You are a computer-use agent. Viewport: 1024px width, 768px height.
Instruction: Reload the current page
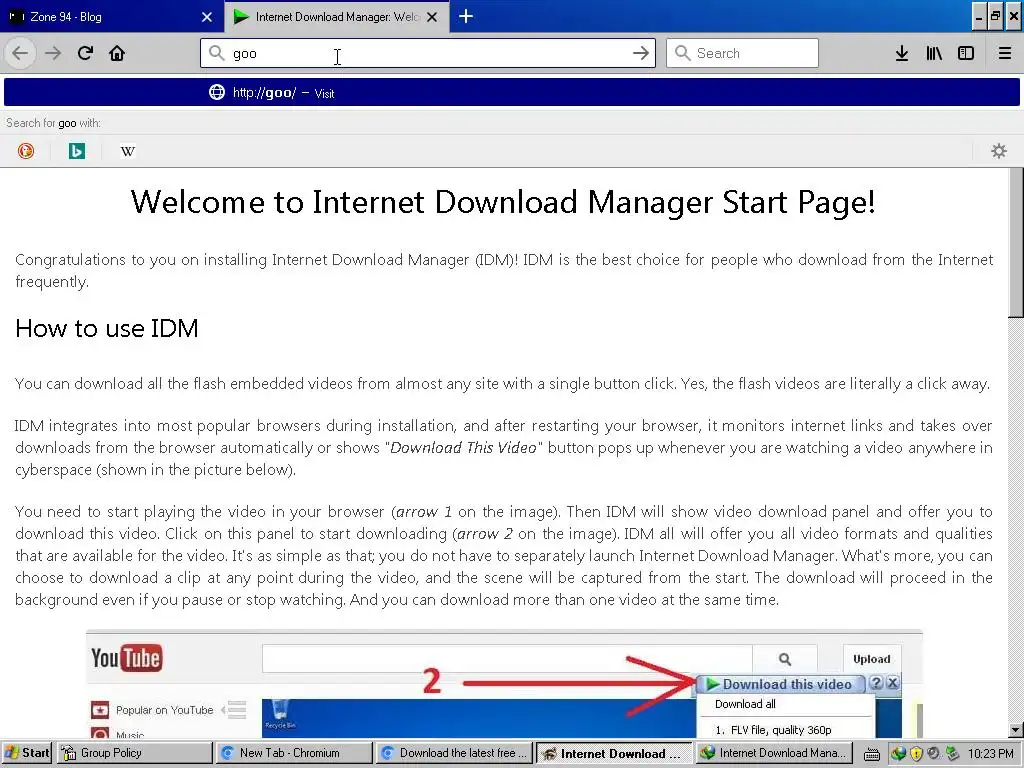click(86, 53)
